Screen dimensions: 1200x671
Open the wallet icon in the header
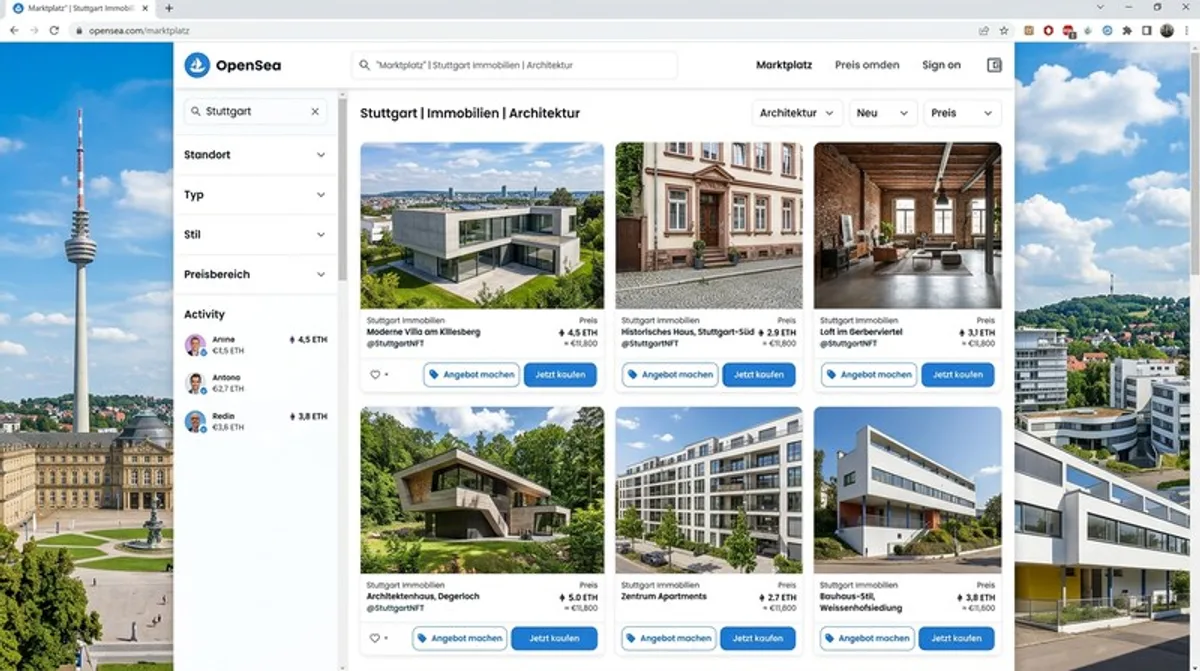[x=994, y=65]
